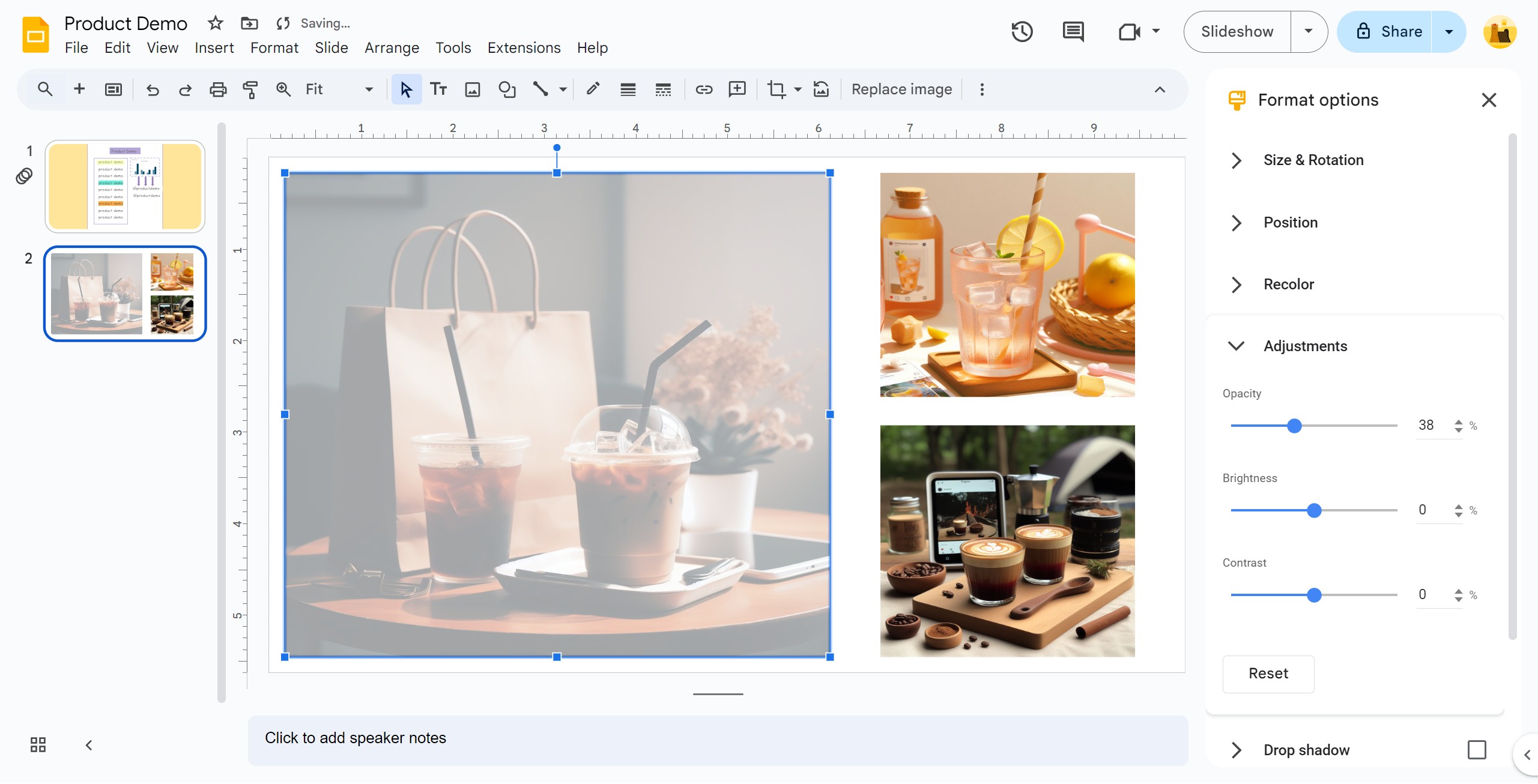
Task: Open the three-dot More options icon
Action: tap(982, 89)
